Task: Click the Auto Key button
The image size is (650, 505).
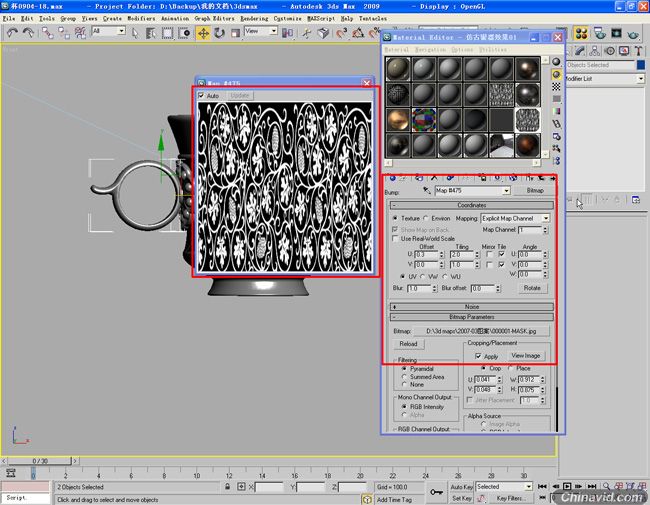Action: click(462, 487)
